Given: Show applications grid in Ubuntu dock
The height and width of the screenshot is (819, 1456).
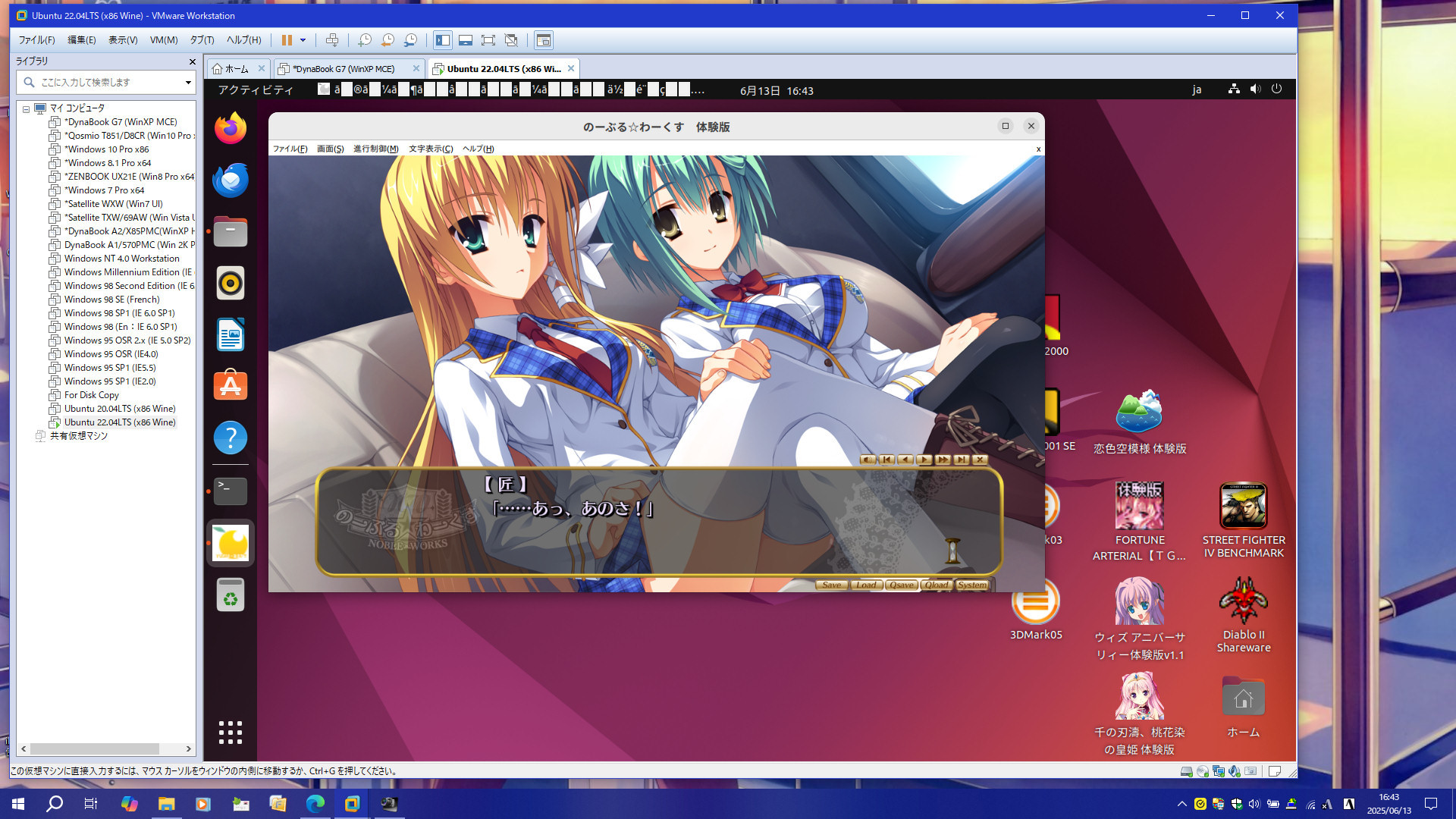Looking at the screenshot, I should [x=231, y=733].
